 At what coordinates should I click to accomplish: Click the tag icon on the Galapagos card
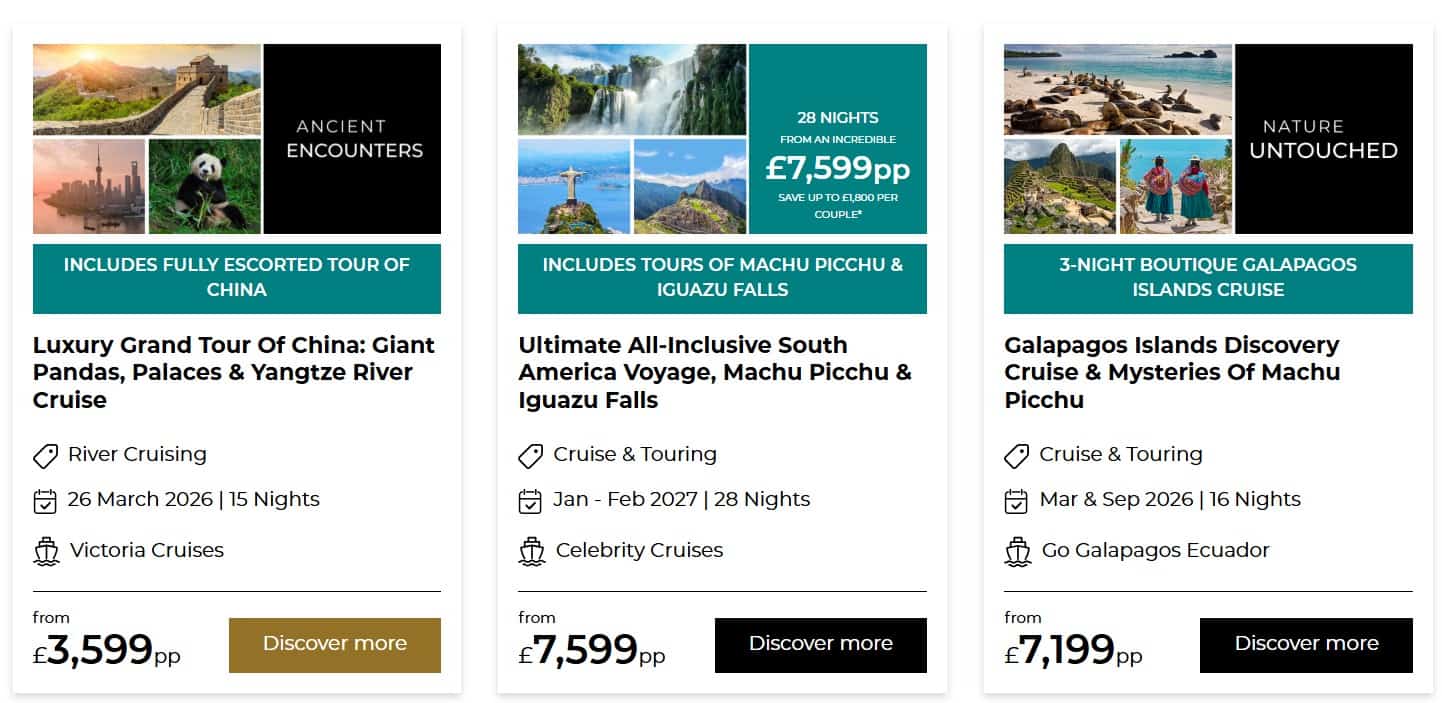pos(1017,456)
